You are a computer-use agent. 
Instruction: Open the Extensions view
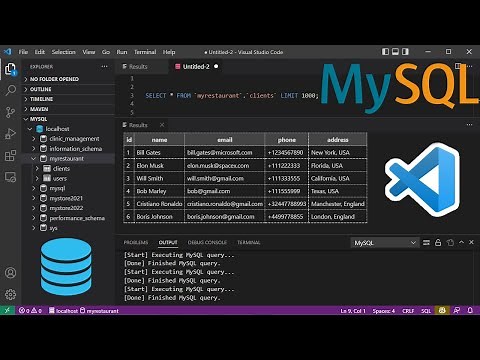tap(10, 155)
